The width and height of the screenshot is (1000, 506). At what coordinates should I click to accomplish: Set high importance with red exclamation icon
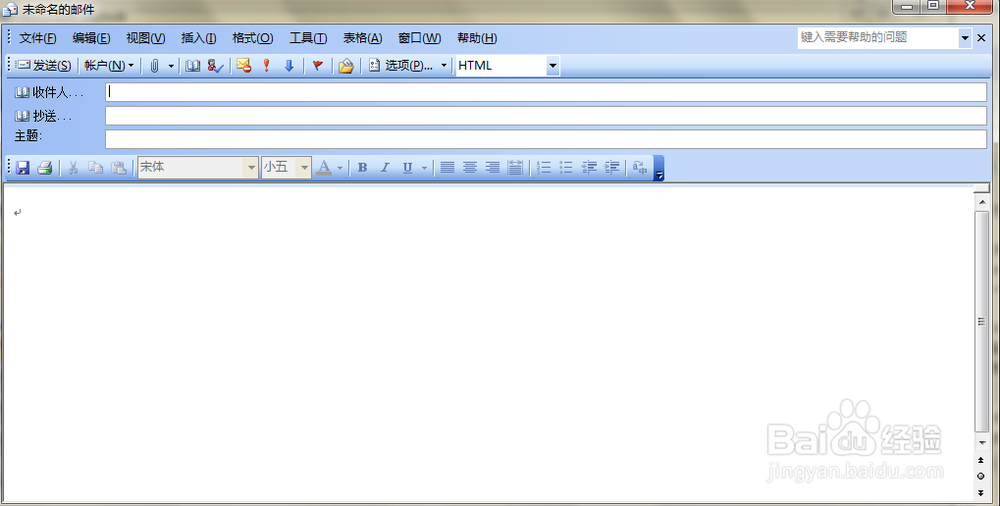coord(267,66)
